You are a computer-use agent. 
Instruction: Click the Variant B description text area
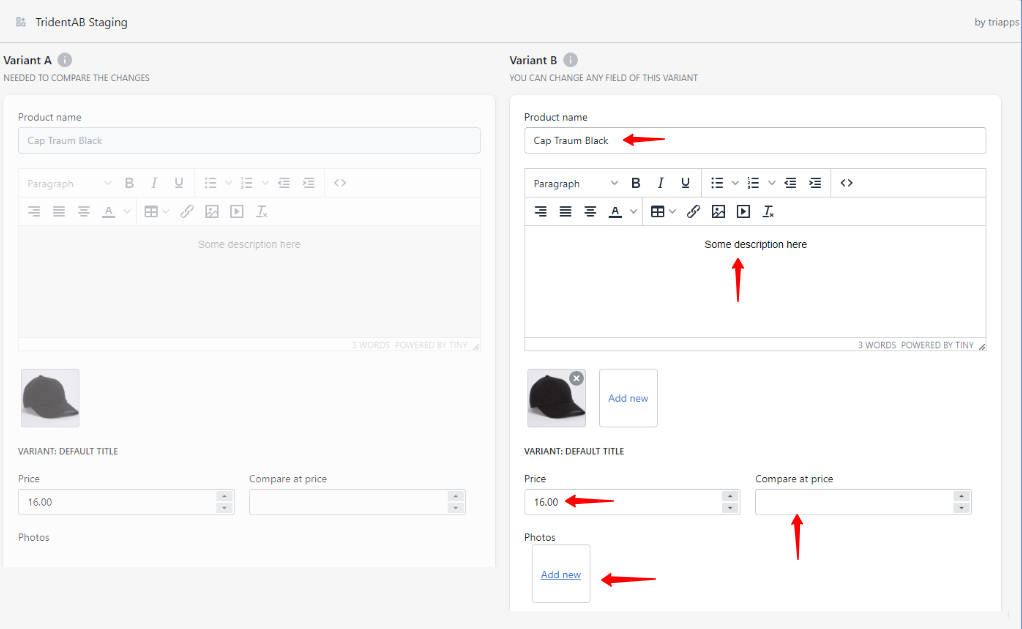tap(755, 282)
